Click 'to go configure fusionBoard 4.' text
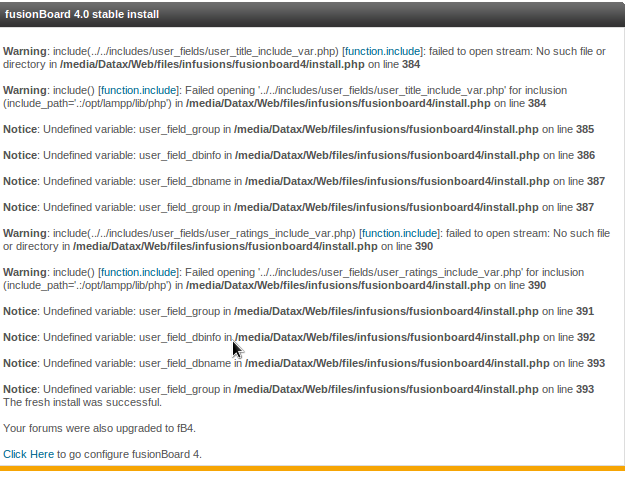Viewport: 635px width, 479px height. (x=129, y=454)
